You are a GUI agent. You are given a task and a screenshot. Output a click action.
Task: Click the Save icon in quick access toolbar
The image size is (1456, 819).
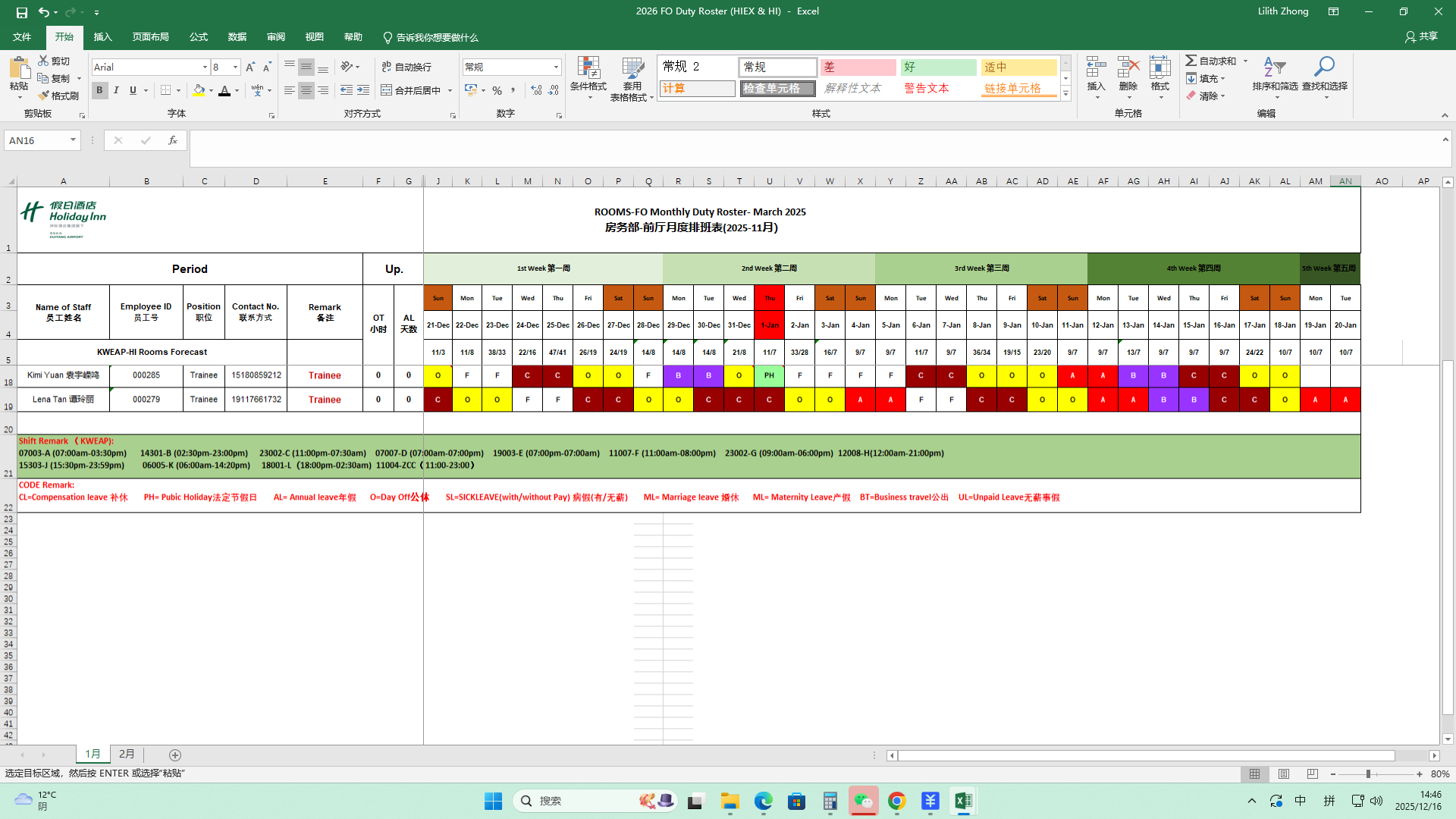point(22,11)
